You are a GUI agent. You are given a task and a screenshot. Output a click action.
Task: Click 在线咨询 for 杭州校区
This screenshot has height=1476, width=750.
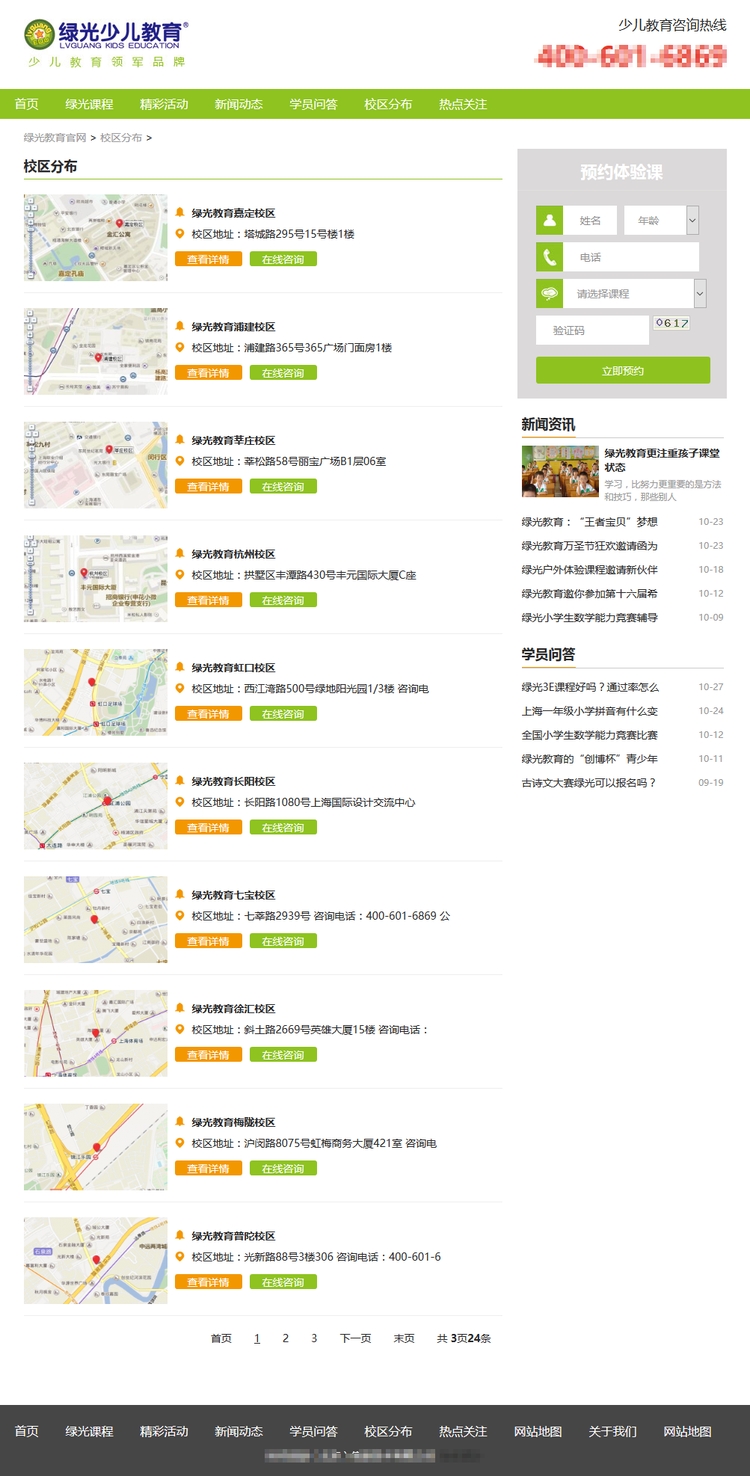(283, 600)
